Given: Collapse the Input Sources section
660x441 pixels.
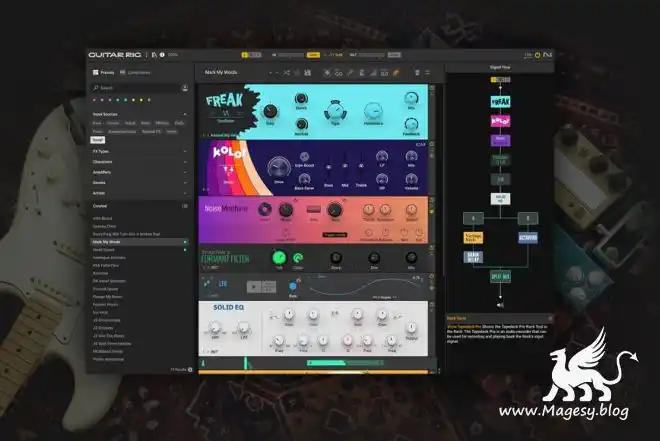Looking at the screenshot, I should tap(184, 114).
